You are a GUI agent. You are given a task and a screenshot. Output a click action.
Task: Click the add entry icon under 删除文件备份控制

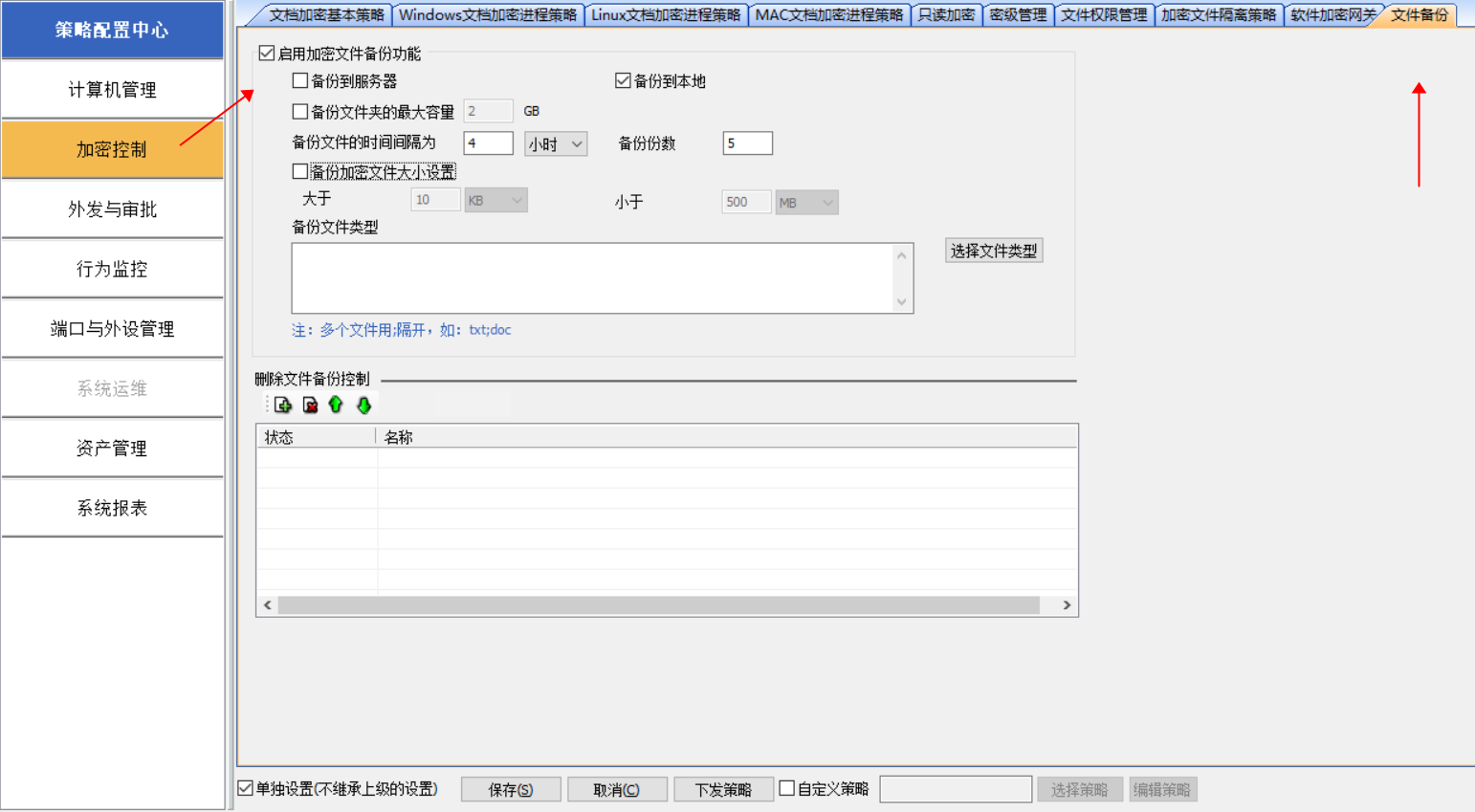click(282, 406)
